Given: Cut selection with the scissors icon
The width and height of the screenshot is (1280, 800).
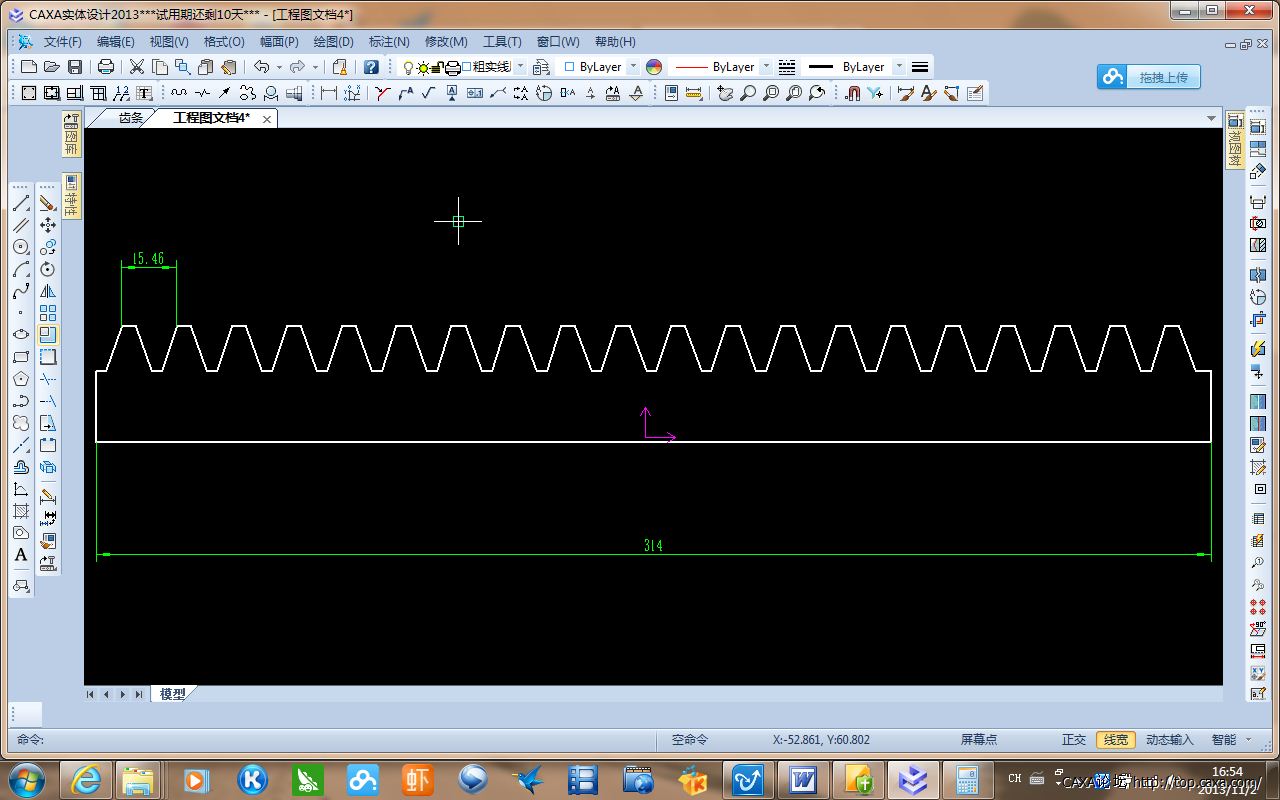Looking at the screenshot, I should pos(137,67).
